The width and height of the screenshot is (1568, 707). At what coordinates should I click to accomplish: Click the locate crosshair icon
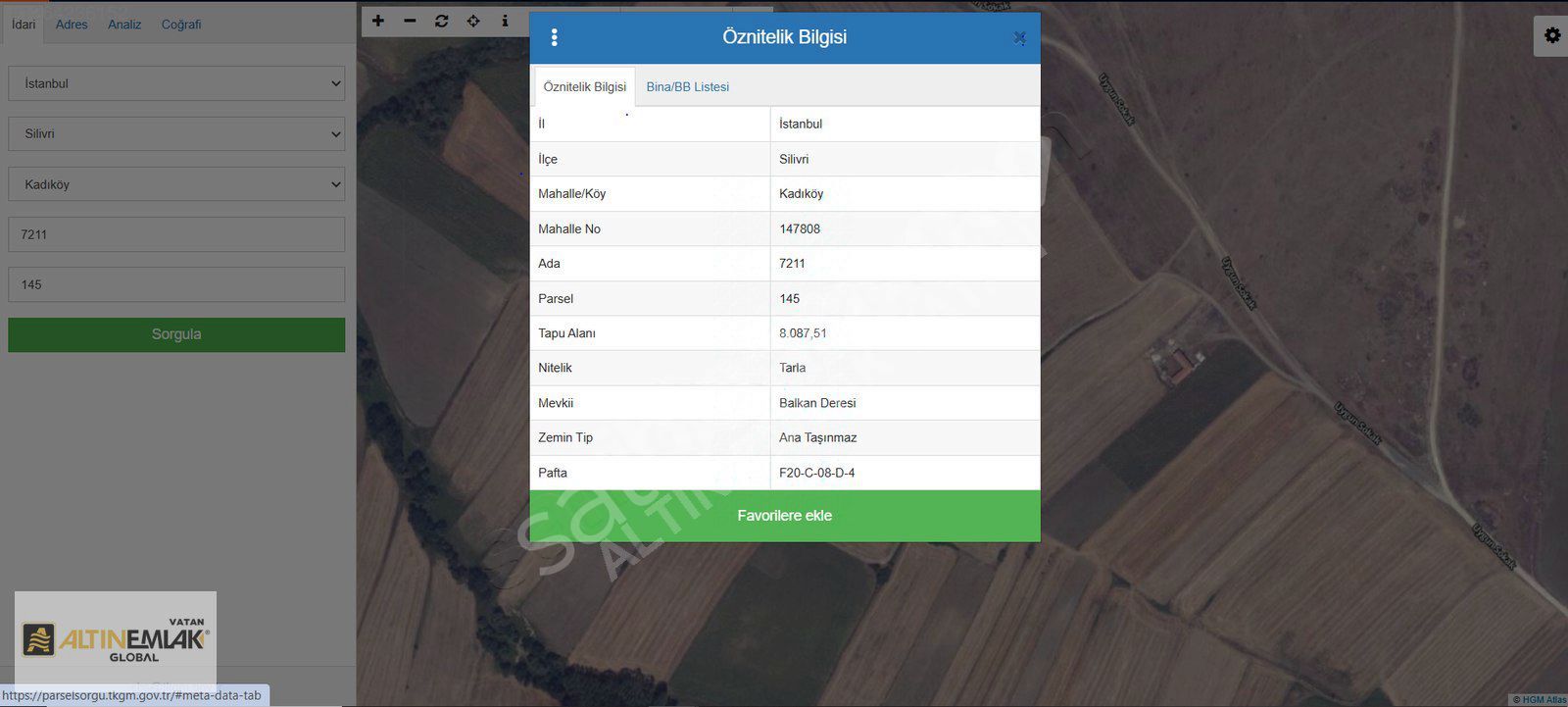(473, 21)
